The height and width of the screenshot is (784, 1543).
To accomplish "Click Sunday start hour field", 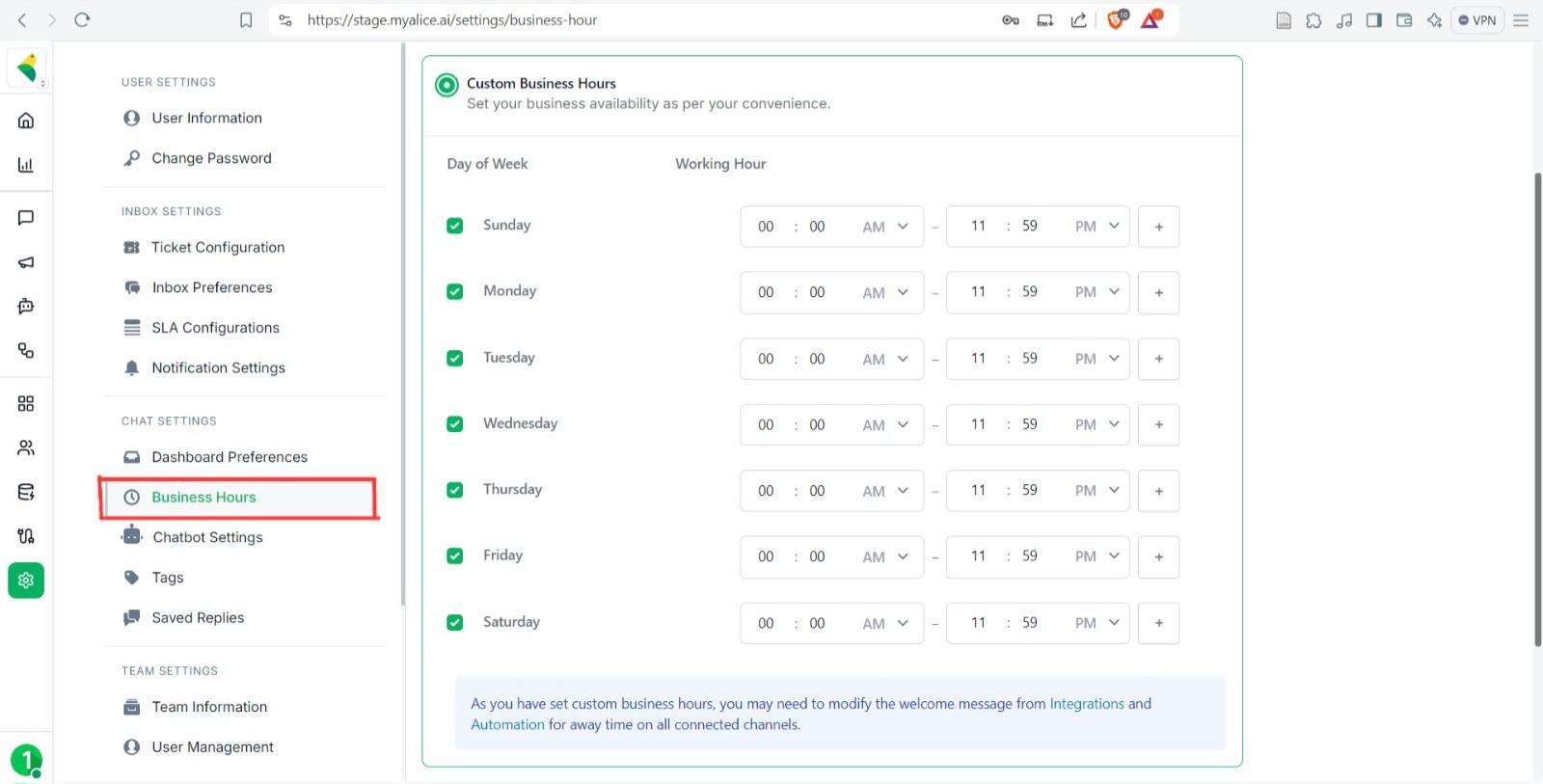I will click(x=766, y=227).
